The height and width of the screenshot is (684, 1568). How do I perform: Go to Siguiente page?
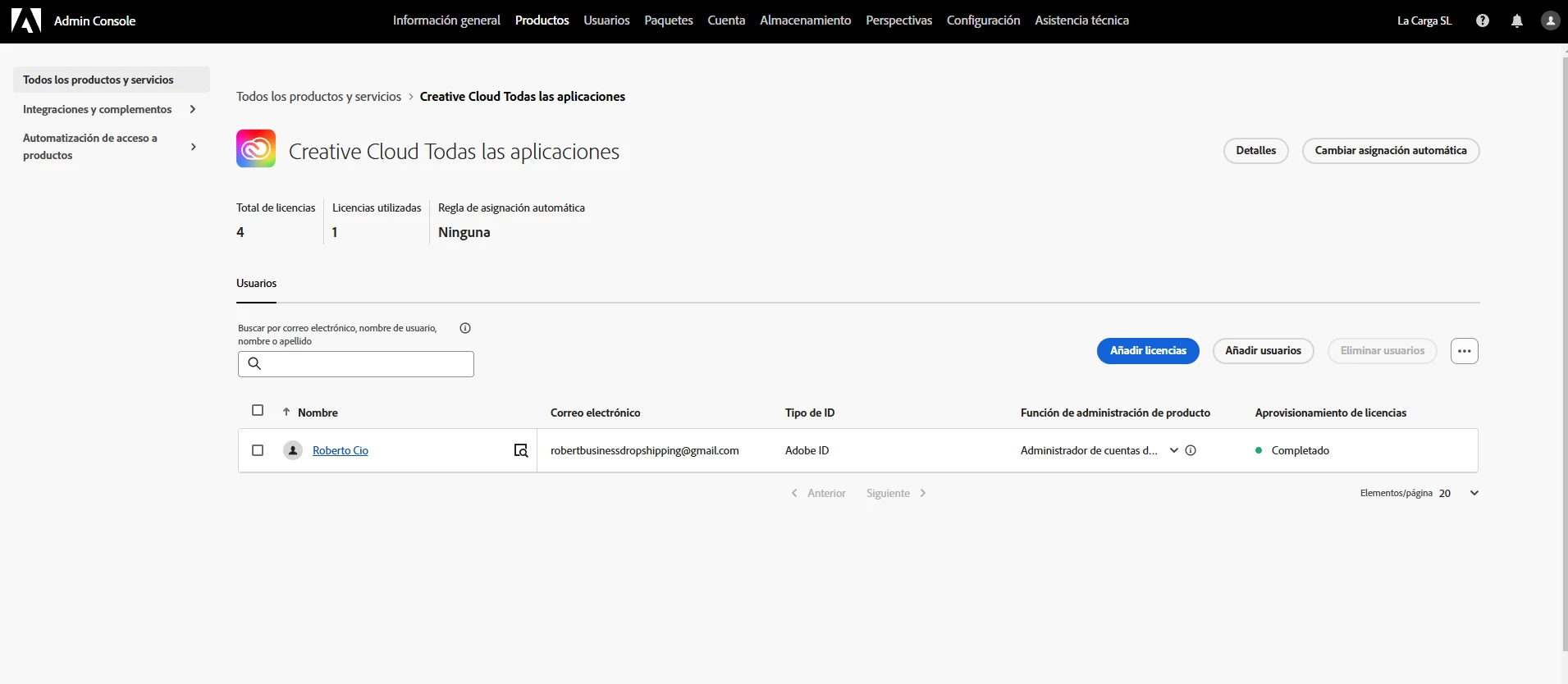click(896, 493)
